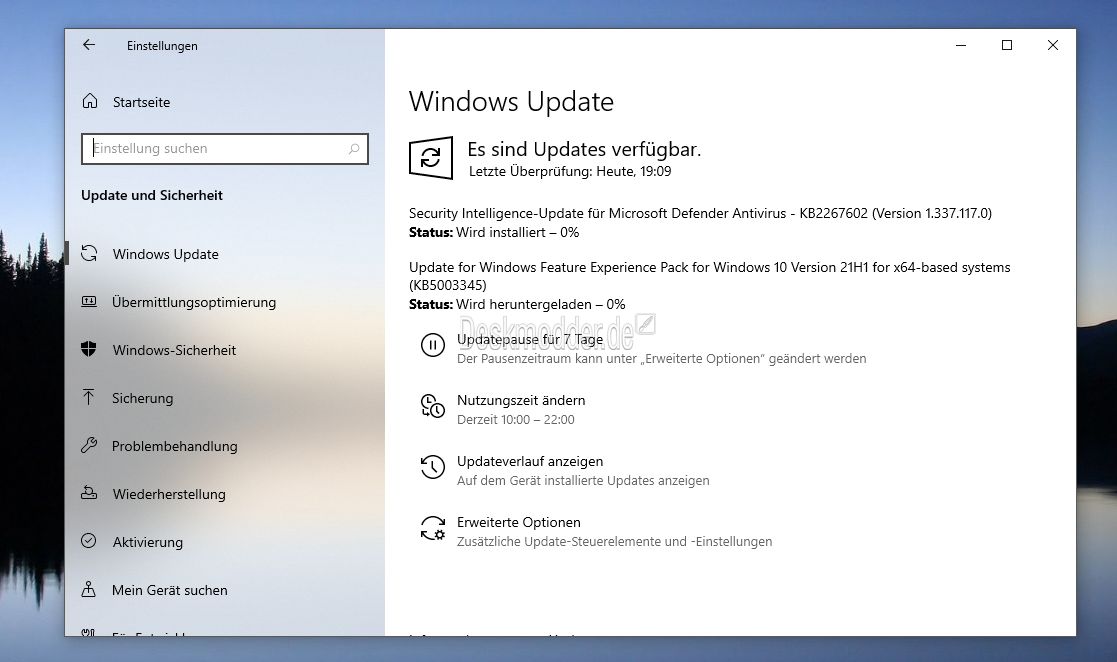Click the Übermittlungsoptimierung sidebar icon

(x=89, y=301)
